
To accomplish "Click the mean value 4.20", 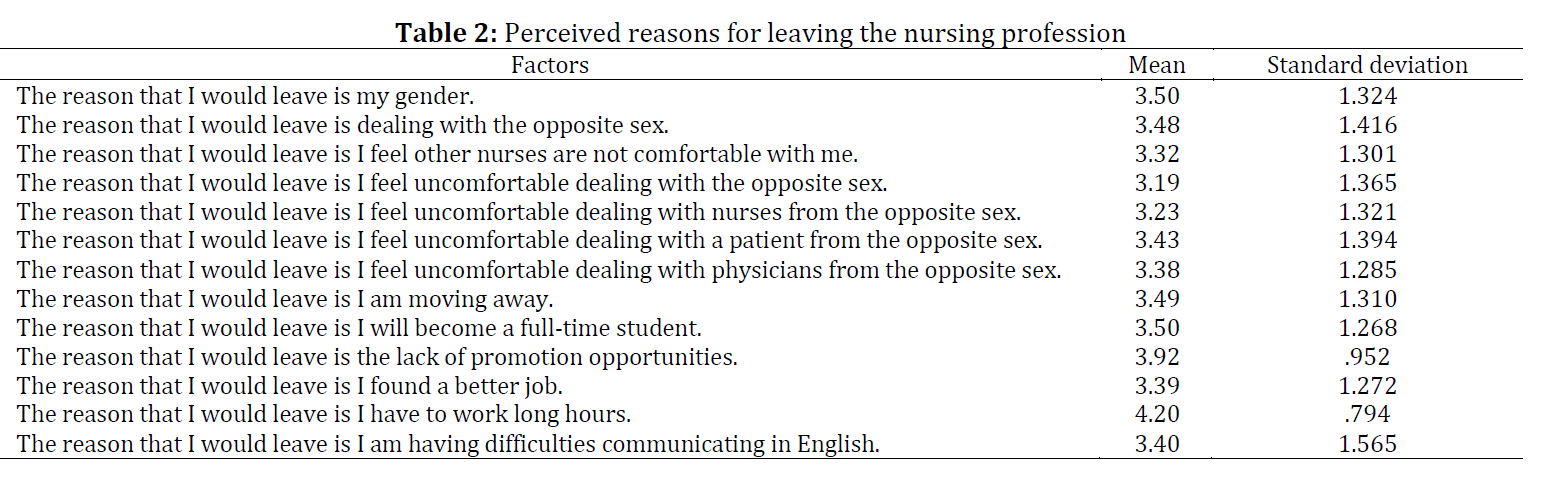I will click(1157, 415).
